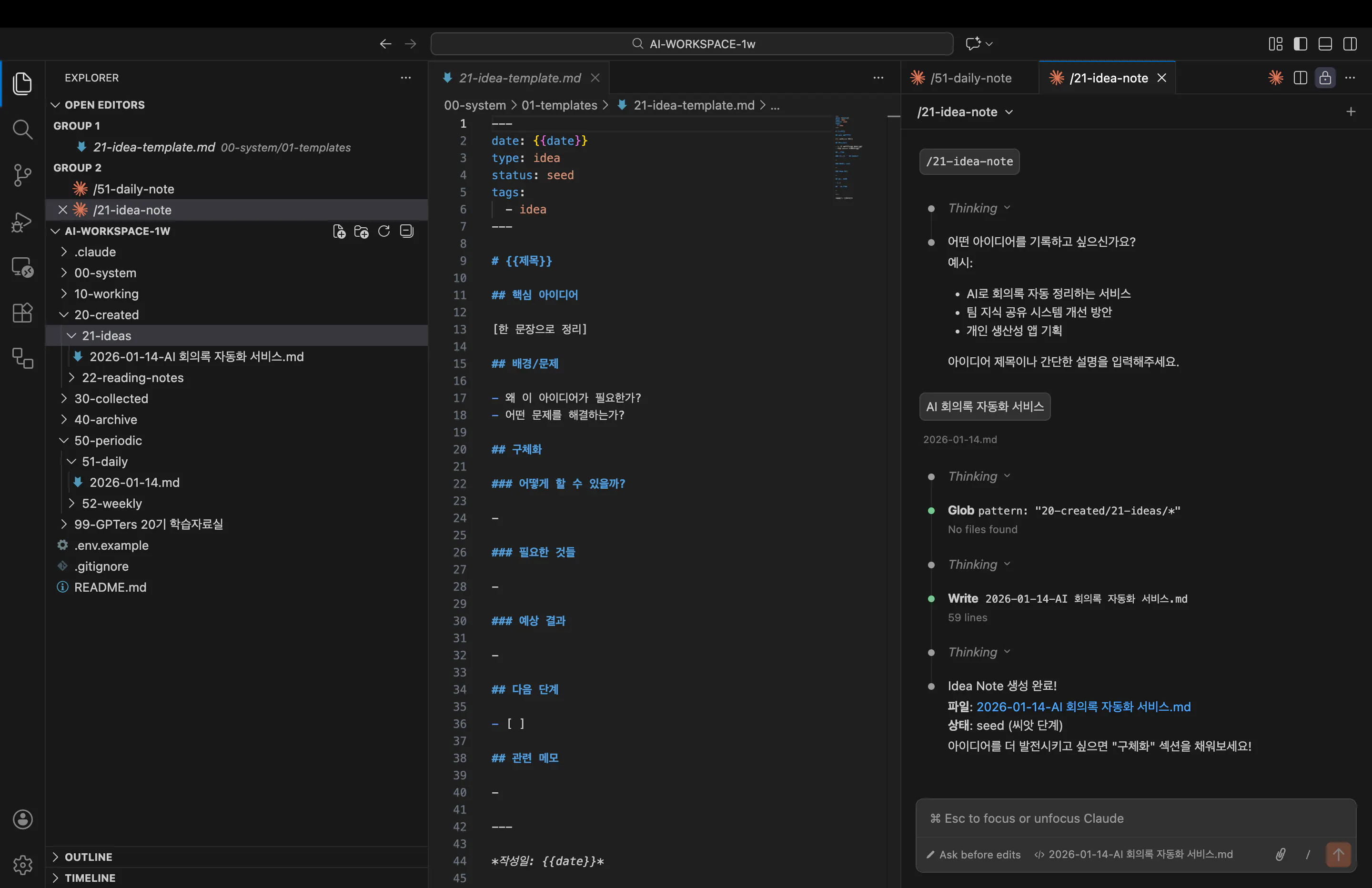This screenshot has width=1372, height=888.
Task: Click the attach file paperclip icon
Action: pyautogui.click(x=1280, y=855)
